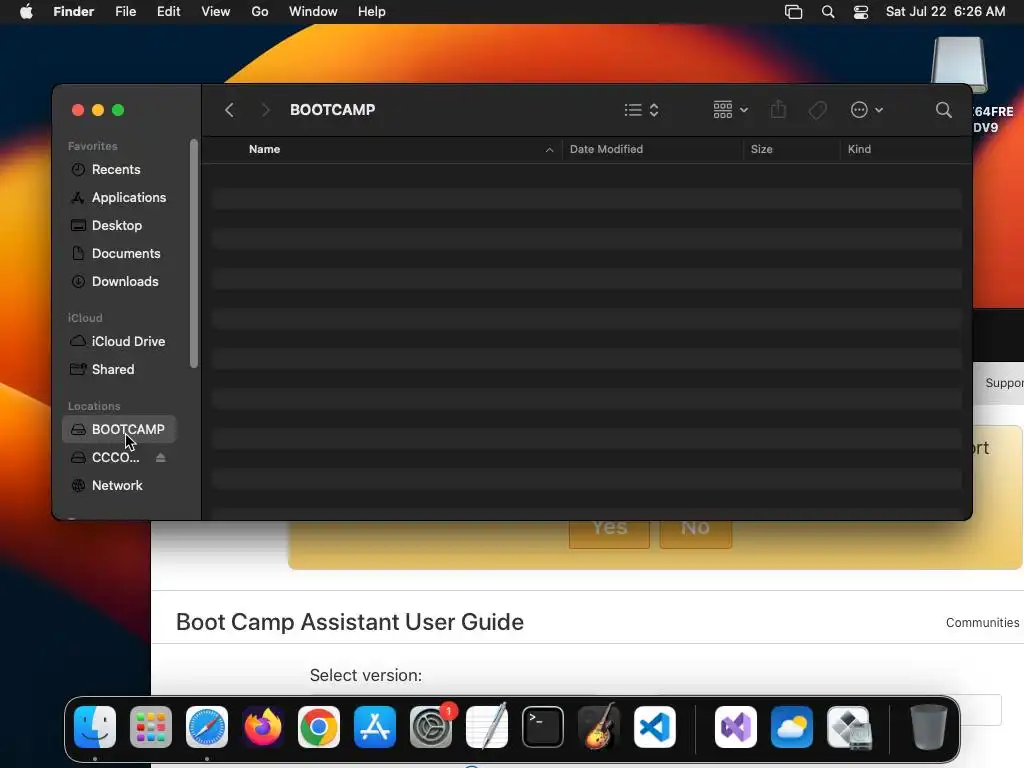
Task: Select BOOTCAMP volume in sidebar Locations
Action: pos(119,429)
